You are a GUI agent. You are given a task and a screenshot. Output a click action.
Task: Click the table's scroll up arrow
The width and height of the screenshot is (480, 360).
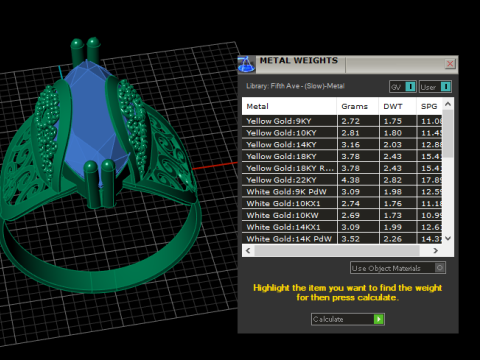tap(448, 104)
